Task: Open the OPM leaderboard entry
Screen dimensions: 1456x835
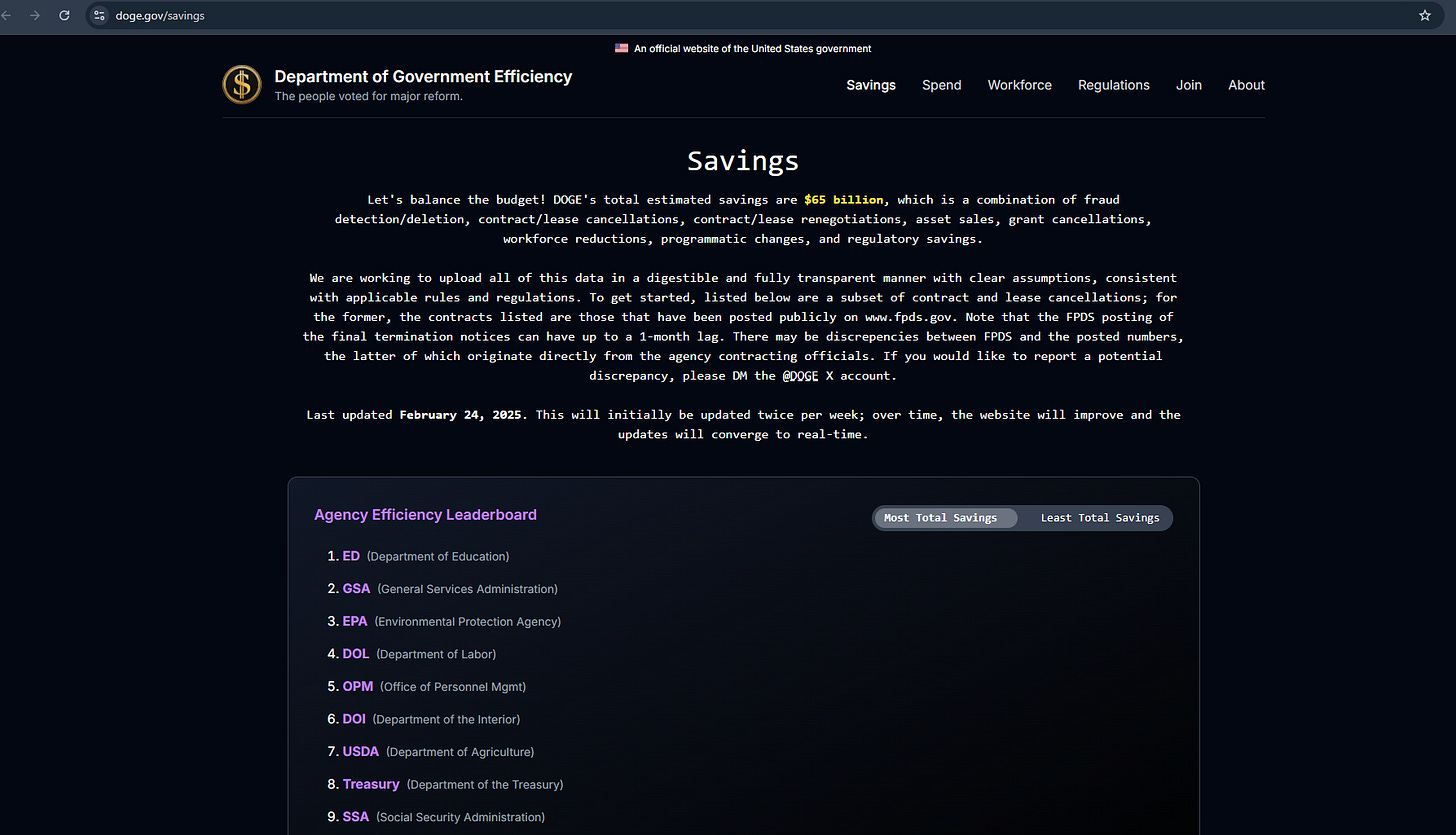Action: tap(358, 686)
